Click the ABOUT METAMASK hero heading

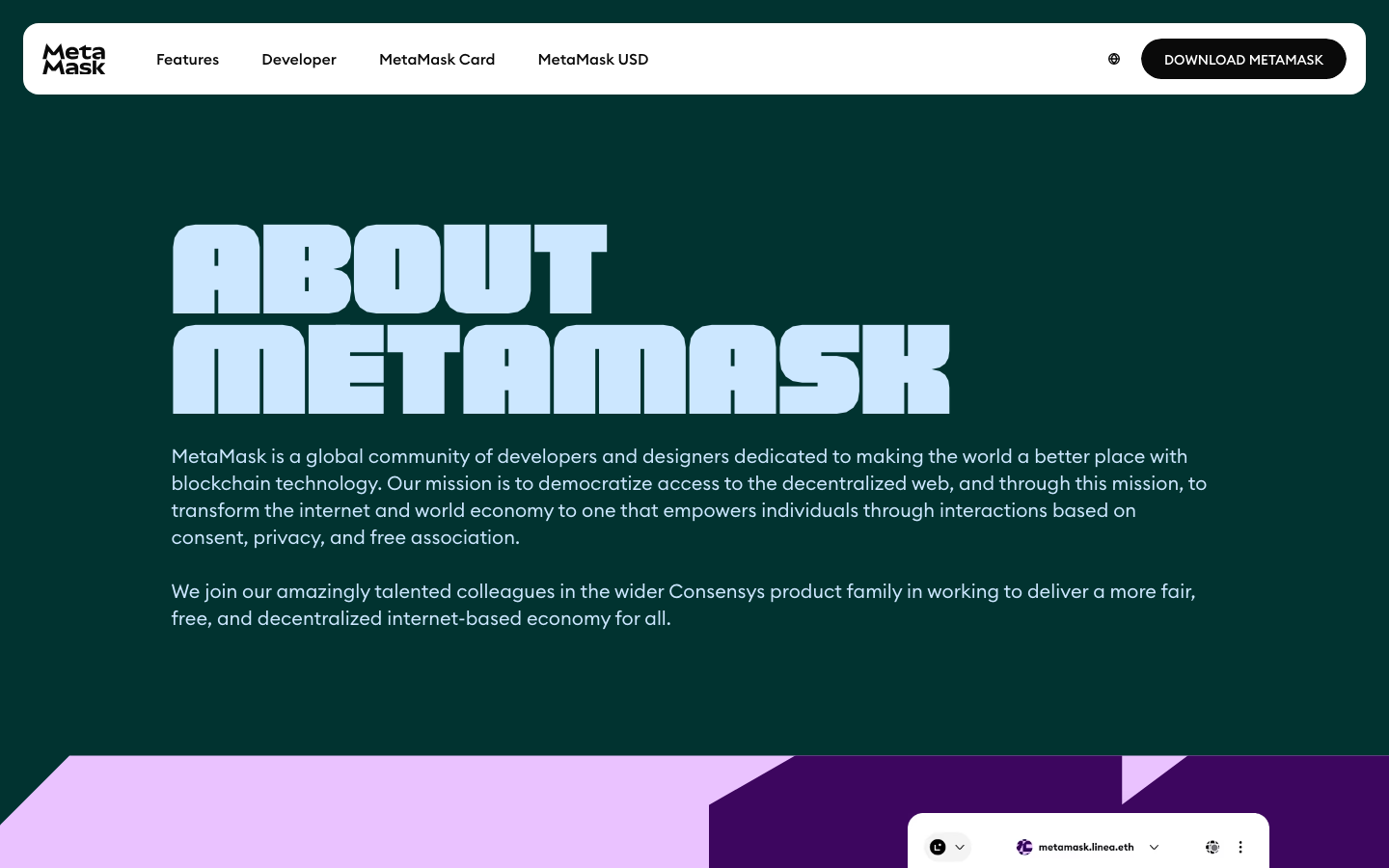click(x=559, y=318)
